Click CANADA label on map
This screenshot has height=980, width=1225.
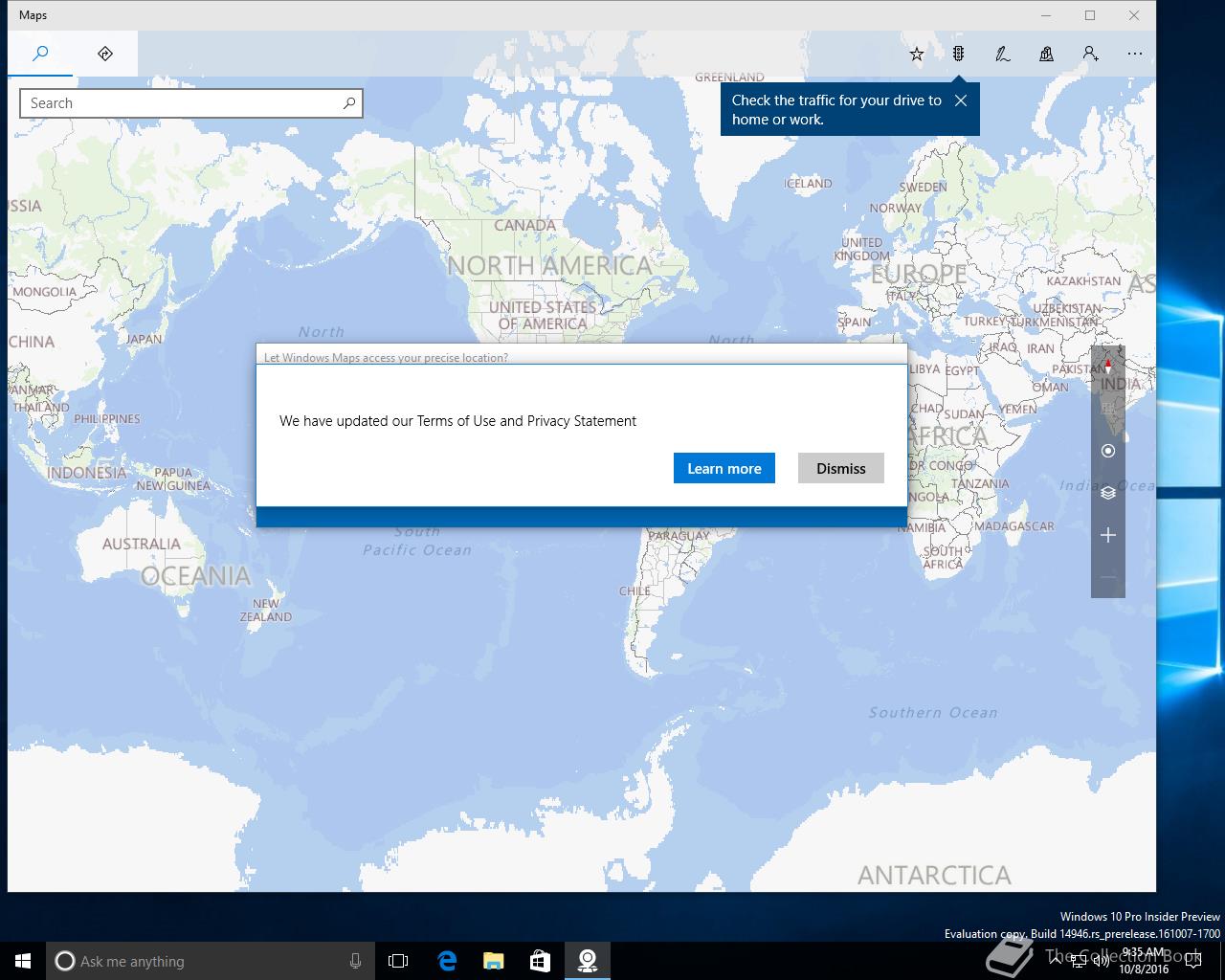pos(524,226)
